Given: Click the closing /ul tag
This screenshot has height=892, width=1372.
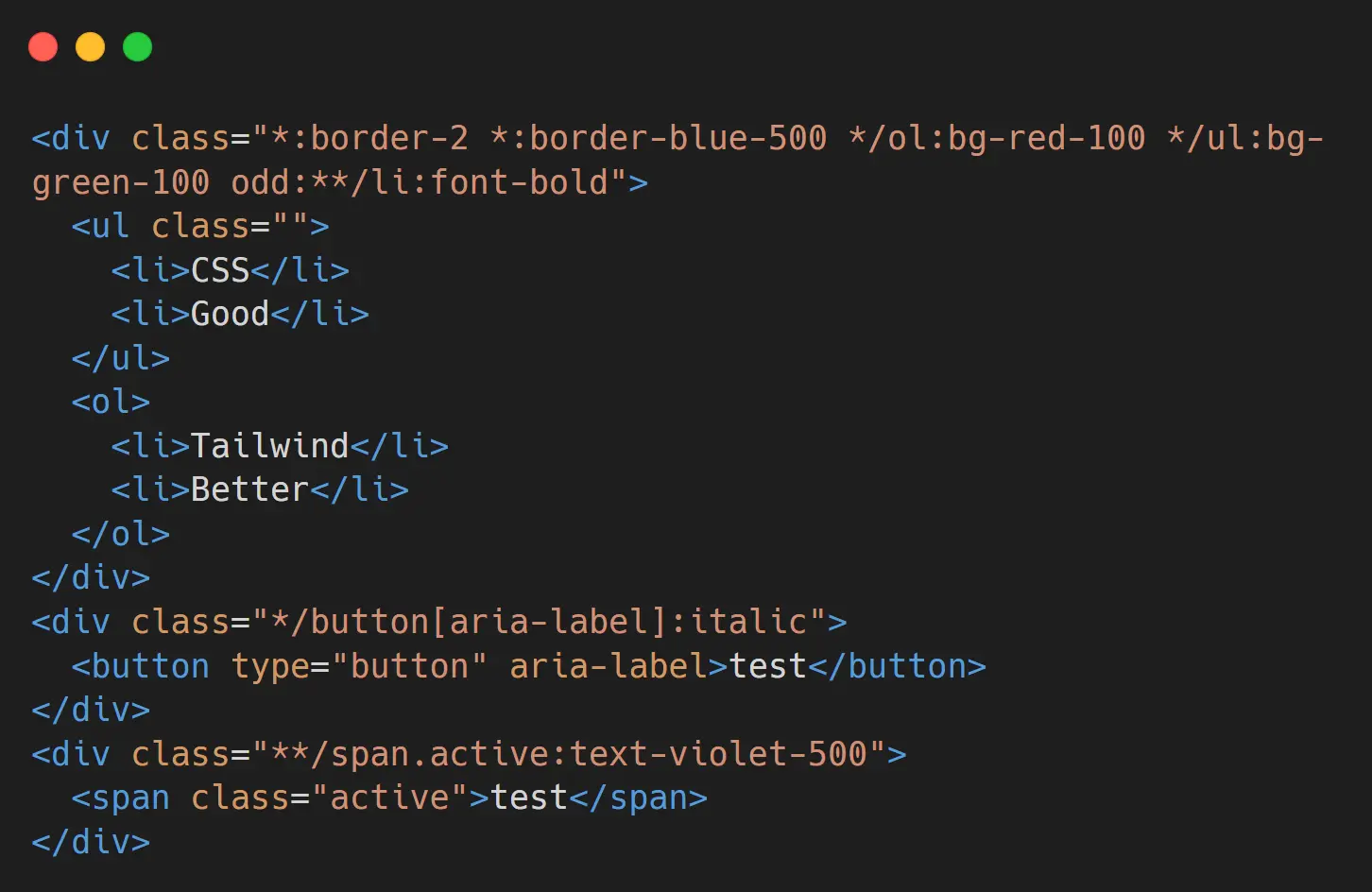Looking at the screenshot, I should (121, 358).
